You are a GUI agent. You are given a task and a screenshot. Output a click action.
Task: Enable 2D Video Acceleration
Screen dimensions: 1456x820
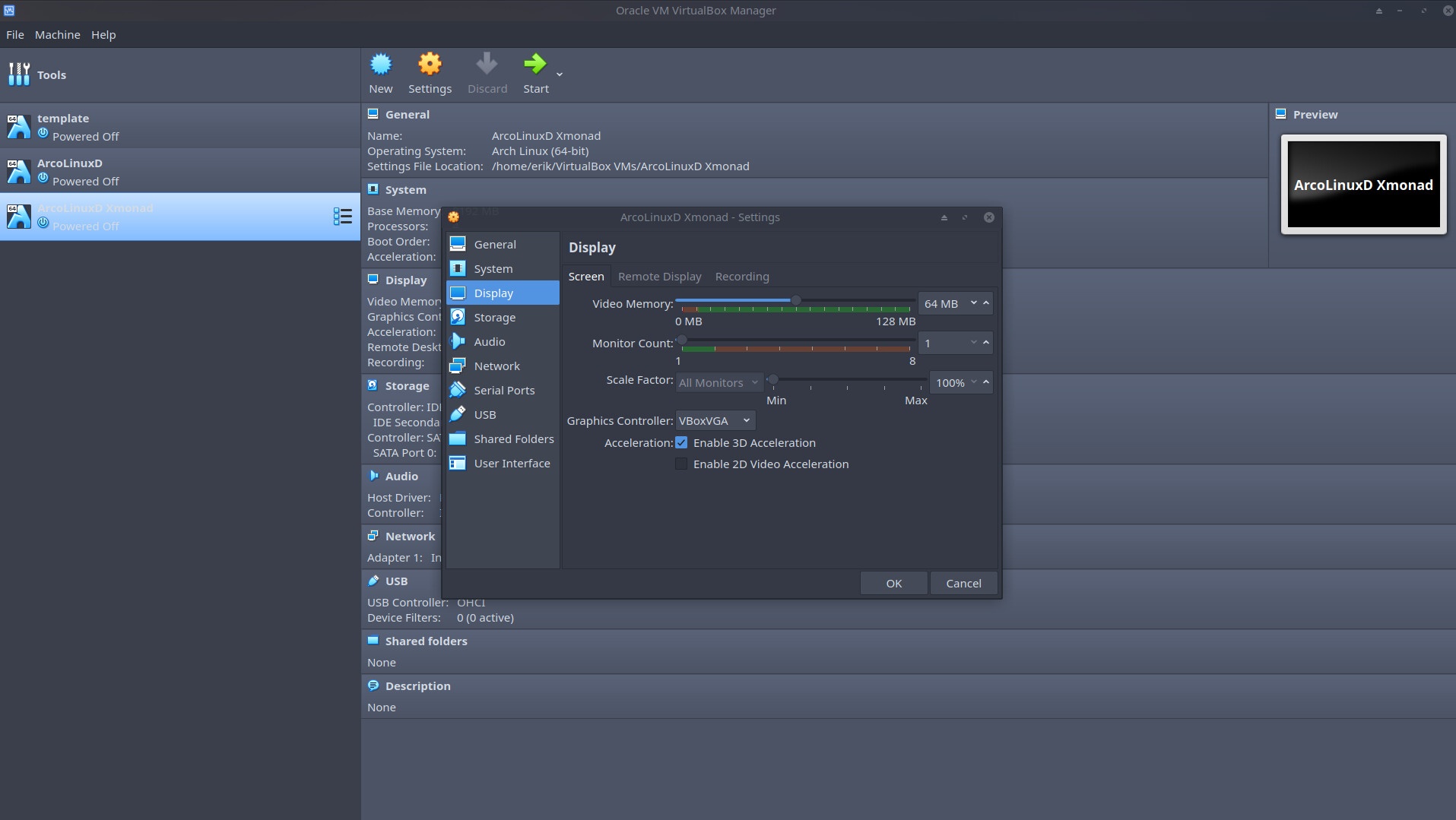tap(683, 464)
